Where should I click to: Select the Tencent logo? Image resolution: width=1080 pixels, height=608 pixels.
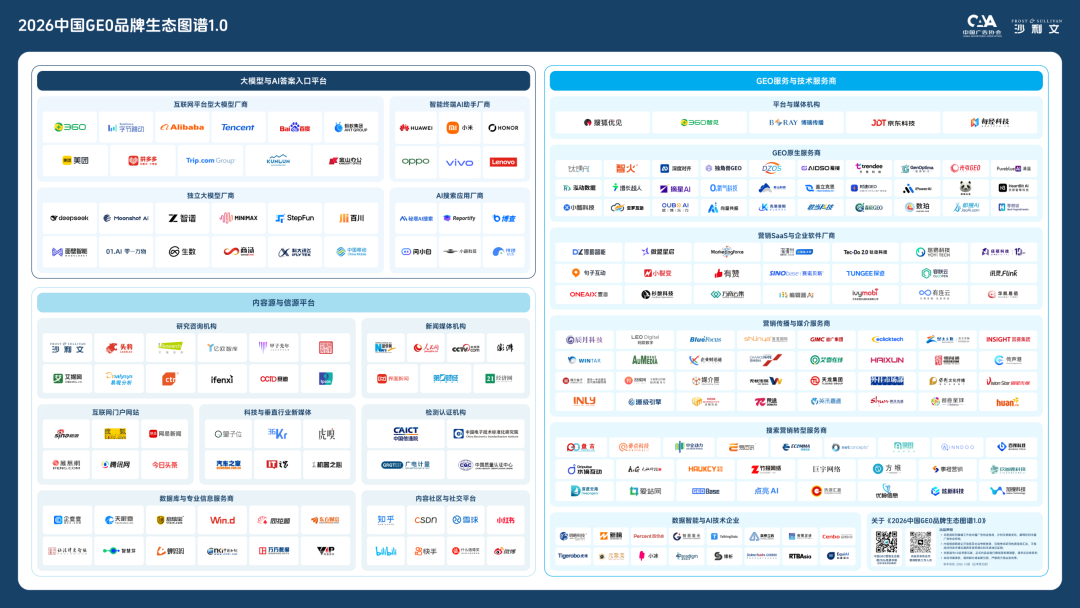(x=238, y=127)
